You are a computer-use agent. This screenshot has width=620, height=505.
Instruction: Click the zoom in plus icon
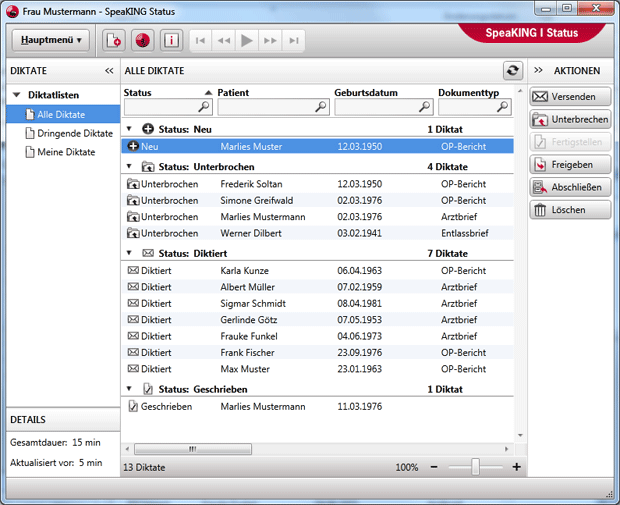(516, 467)
